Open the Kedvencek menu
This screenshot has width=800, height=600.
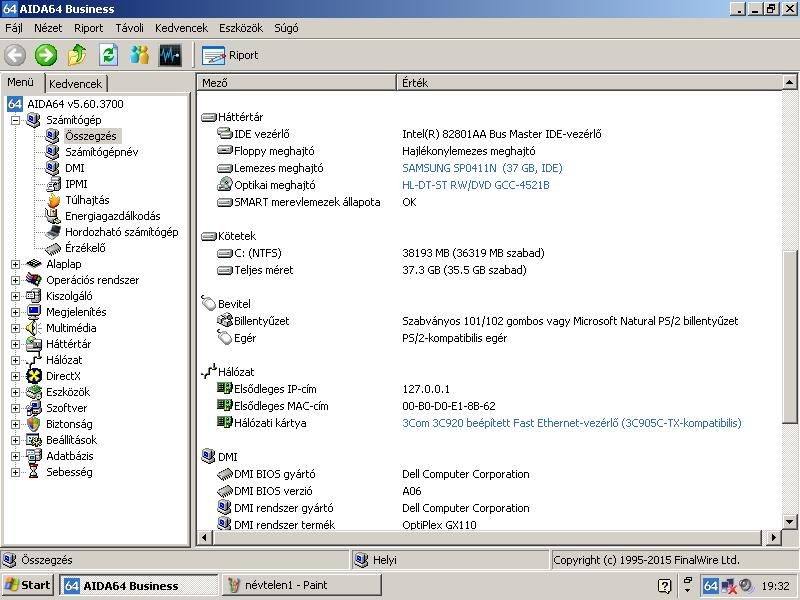181,28
